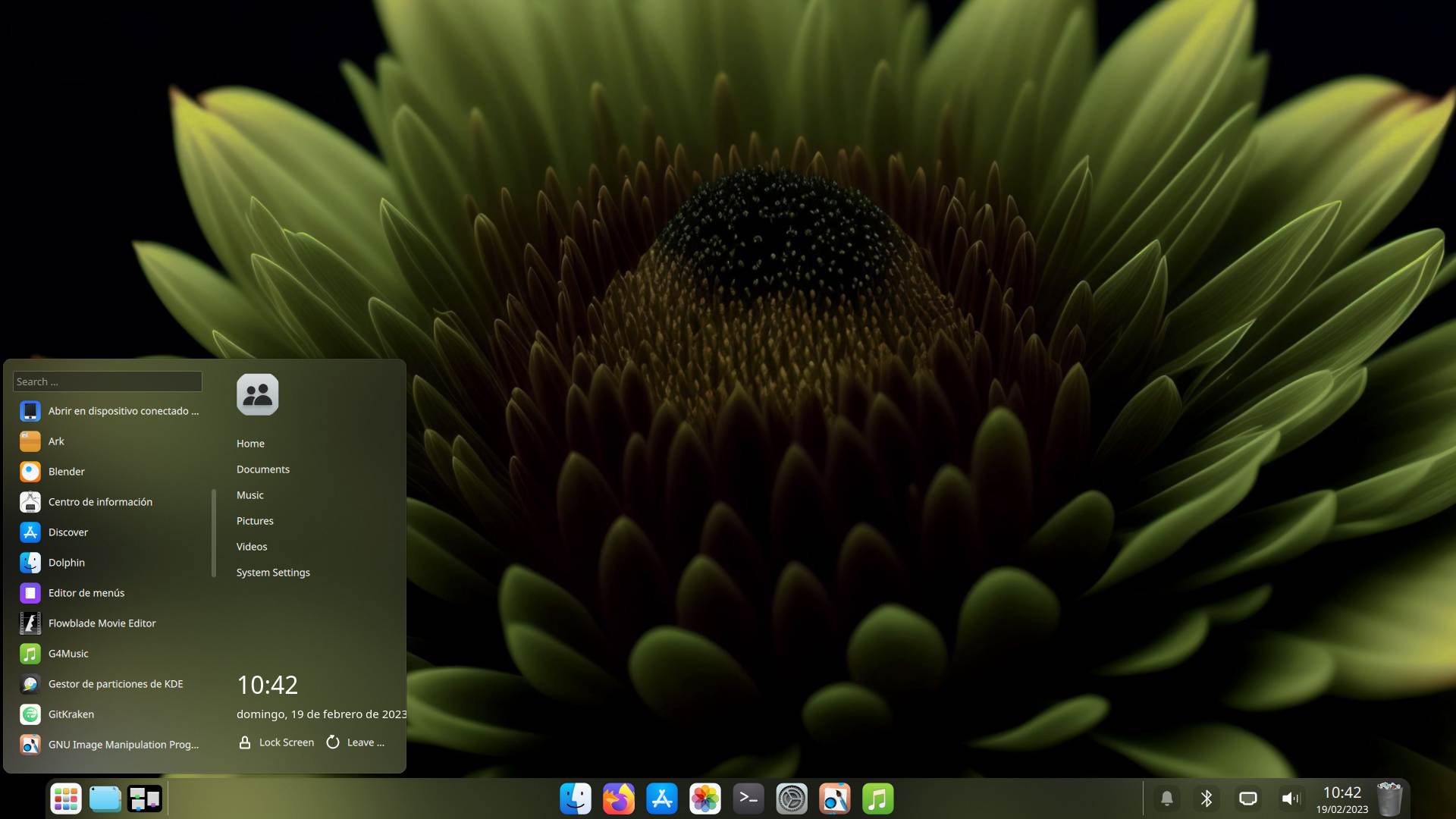The image size is (1456, 819).
Task: Click the Bluetooth tray icon
Action: click(1207, 799)
